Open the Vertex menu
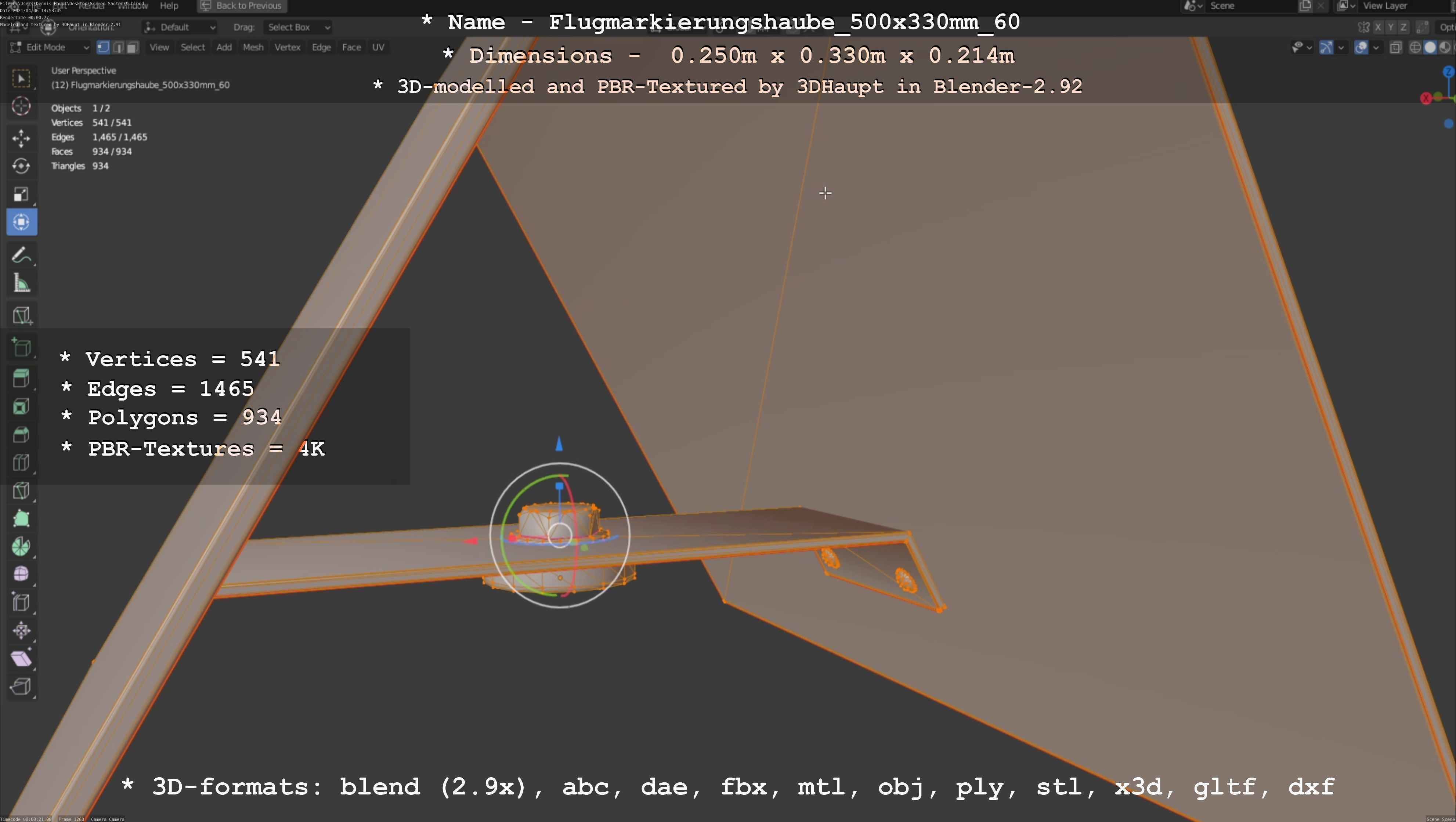This screenshot has width=1456, height=822. (287, 47)
